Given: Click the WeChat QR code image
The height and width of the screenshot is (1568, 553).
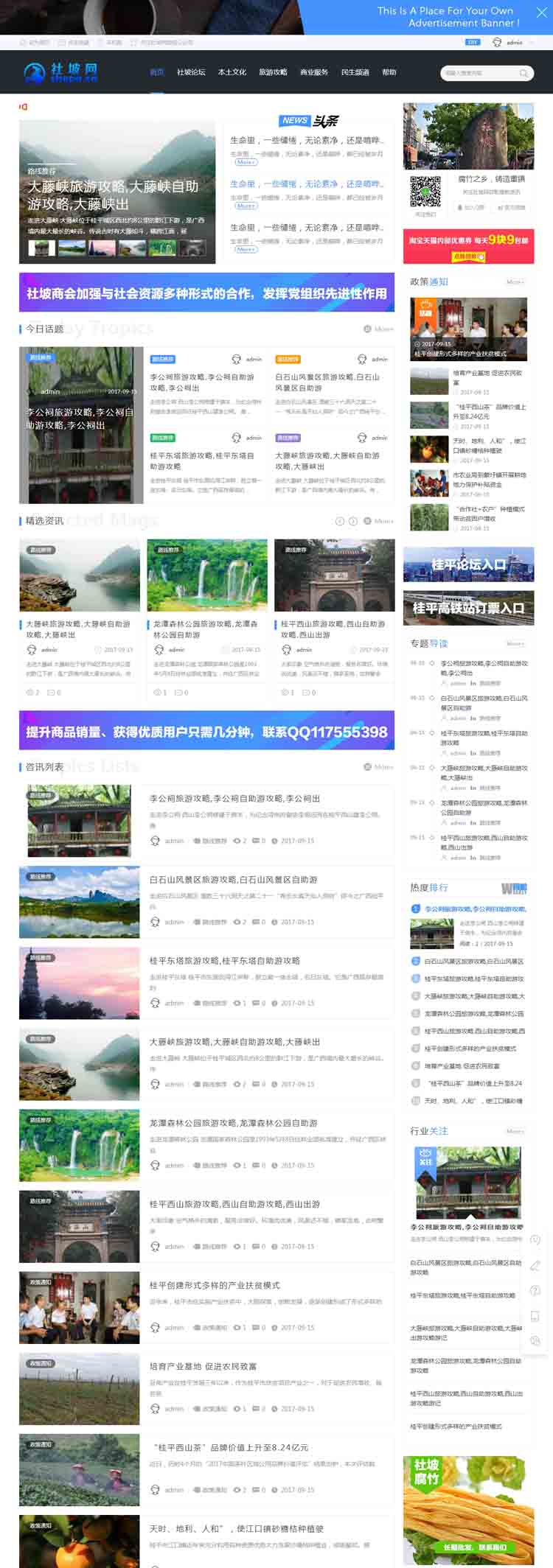Looking at the screenshot, I should [x=425, y=192].
